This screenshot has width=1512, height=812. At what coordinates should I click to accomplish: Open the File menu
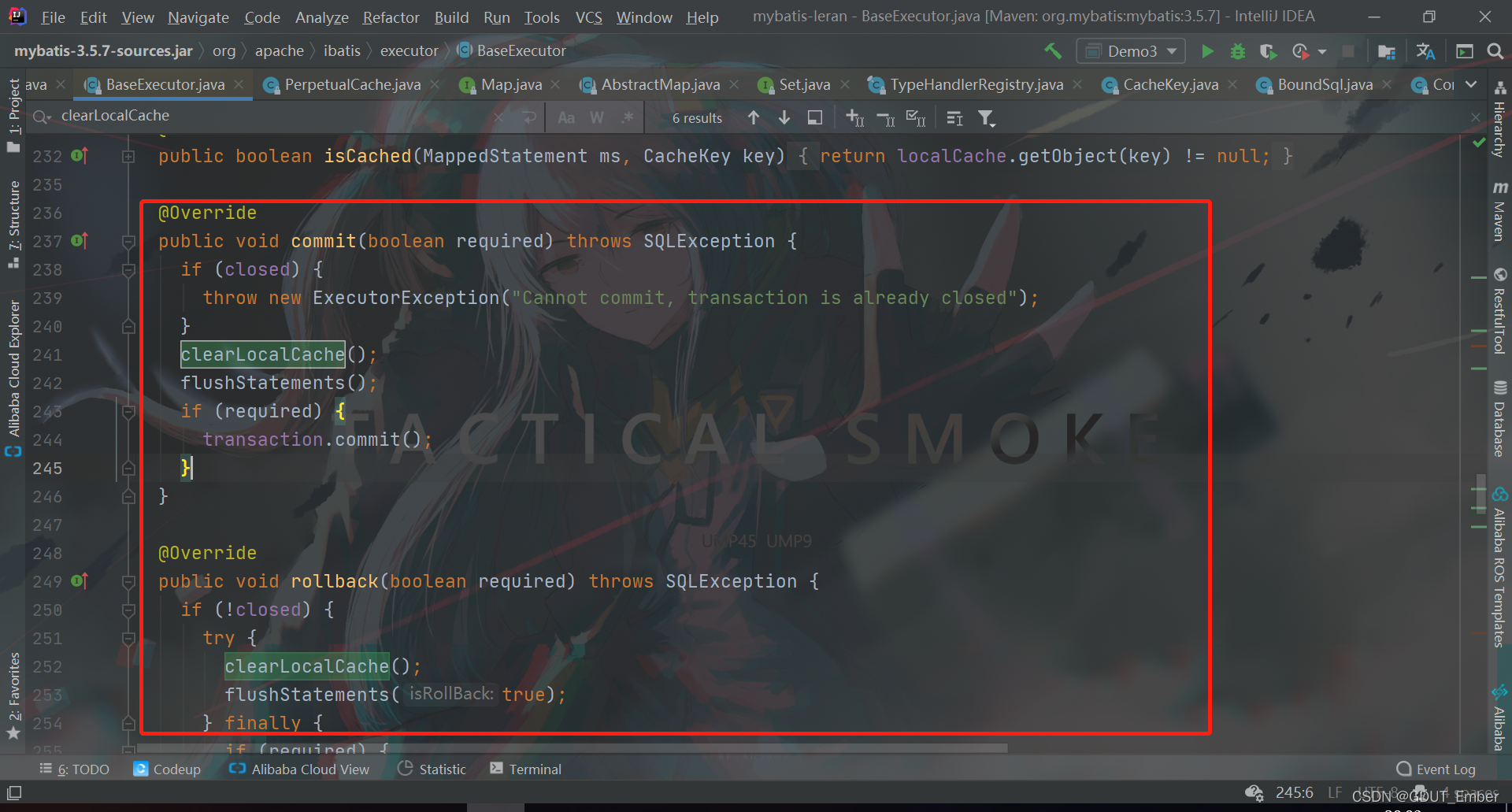pos(53,17)
